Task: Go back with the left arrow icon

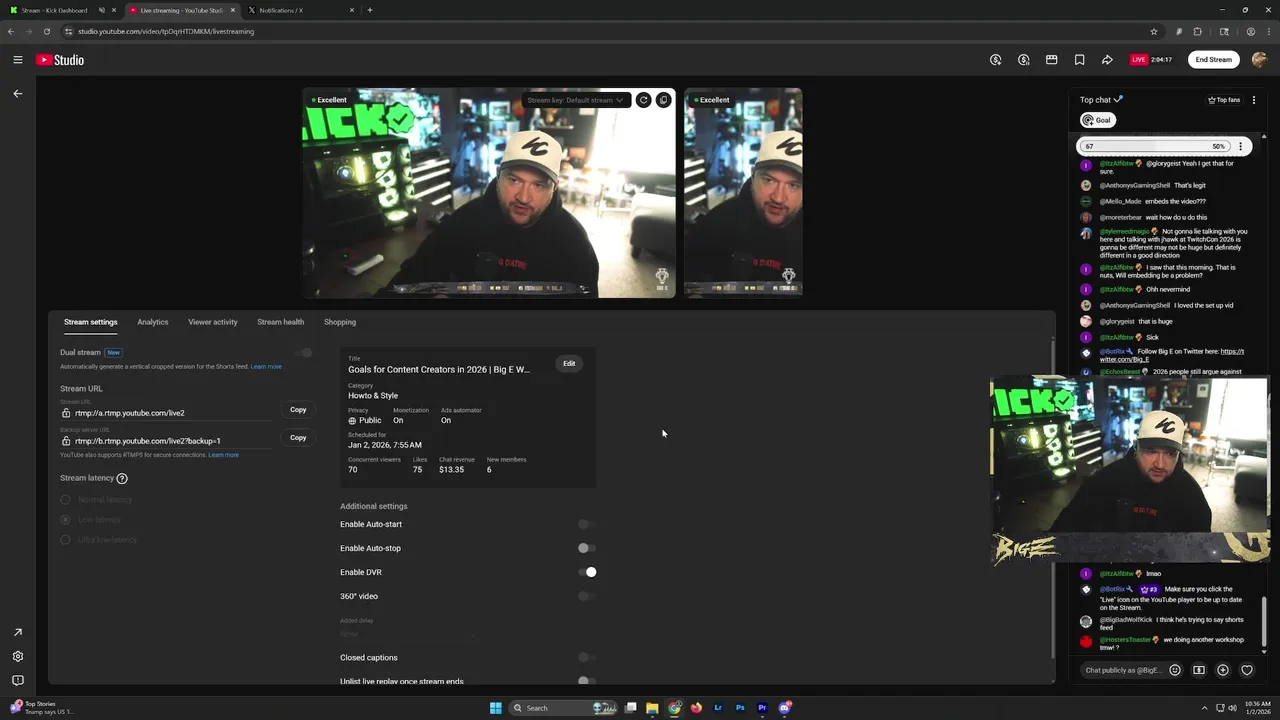Action: (x=17, y=93)
